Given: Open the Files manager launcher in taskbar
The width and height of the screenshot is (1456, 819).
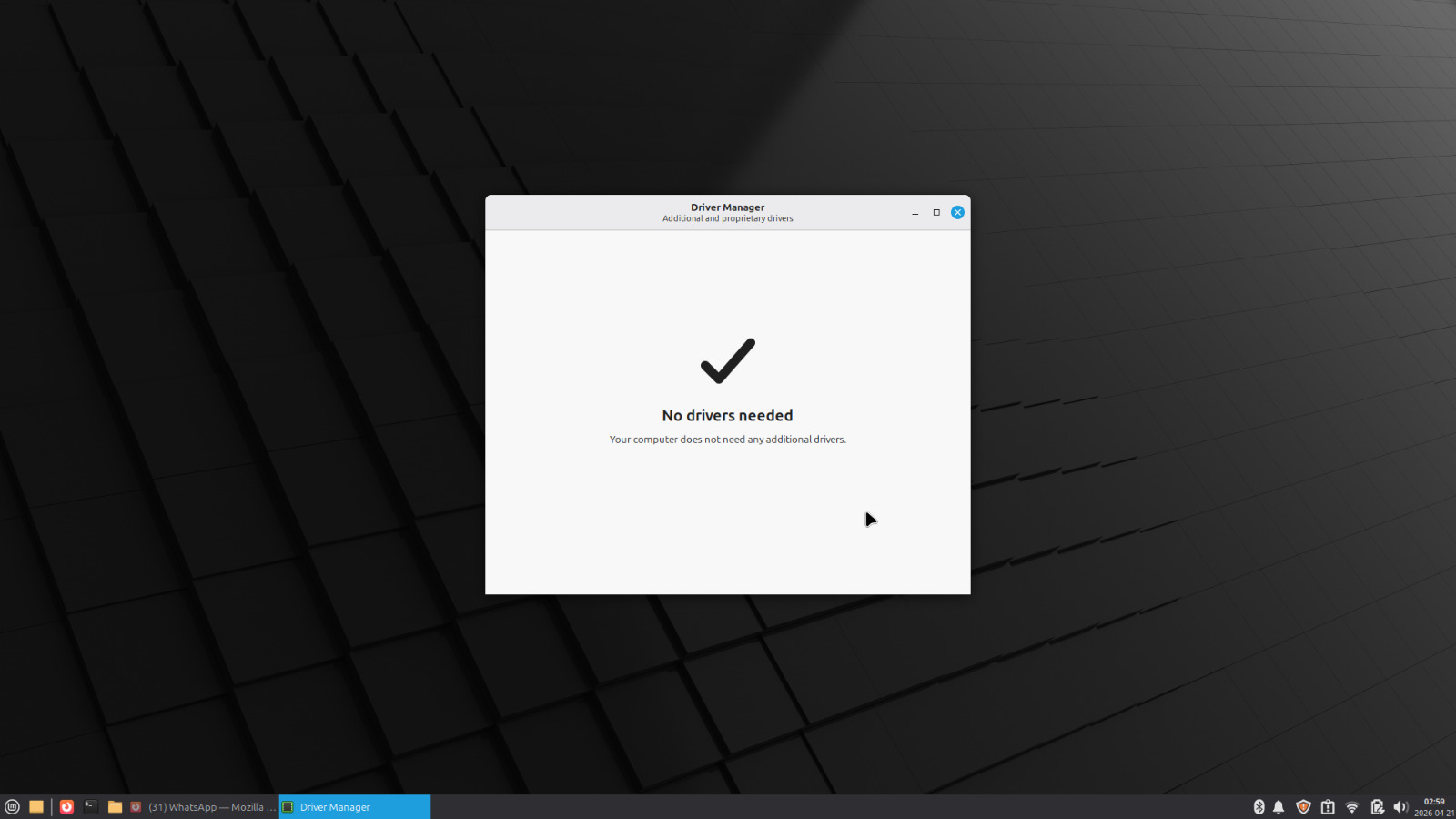Looking at the screenshot, I should click(x=115, y=806).
